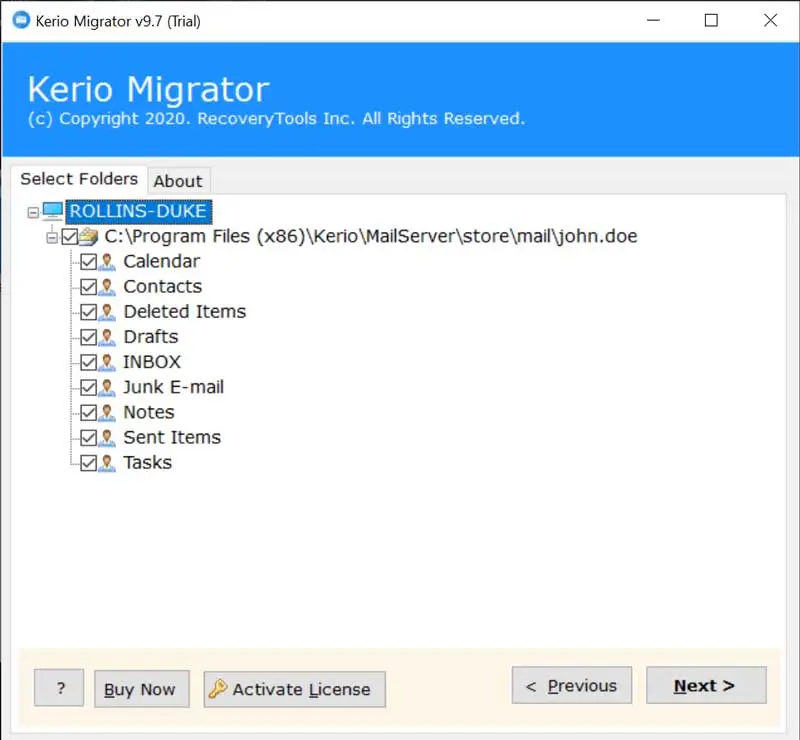Click the INBOX folder user icon

tap(108, 362)
